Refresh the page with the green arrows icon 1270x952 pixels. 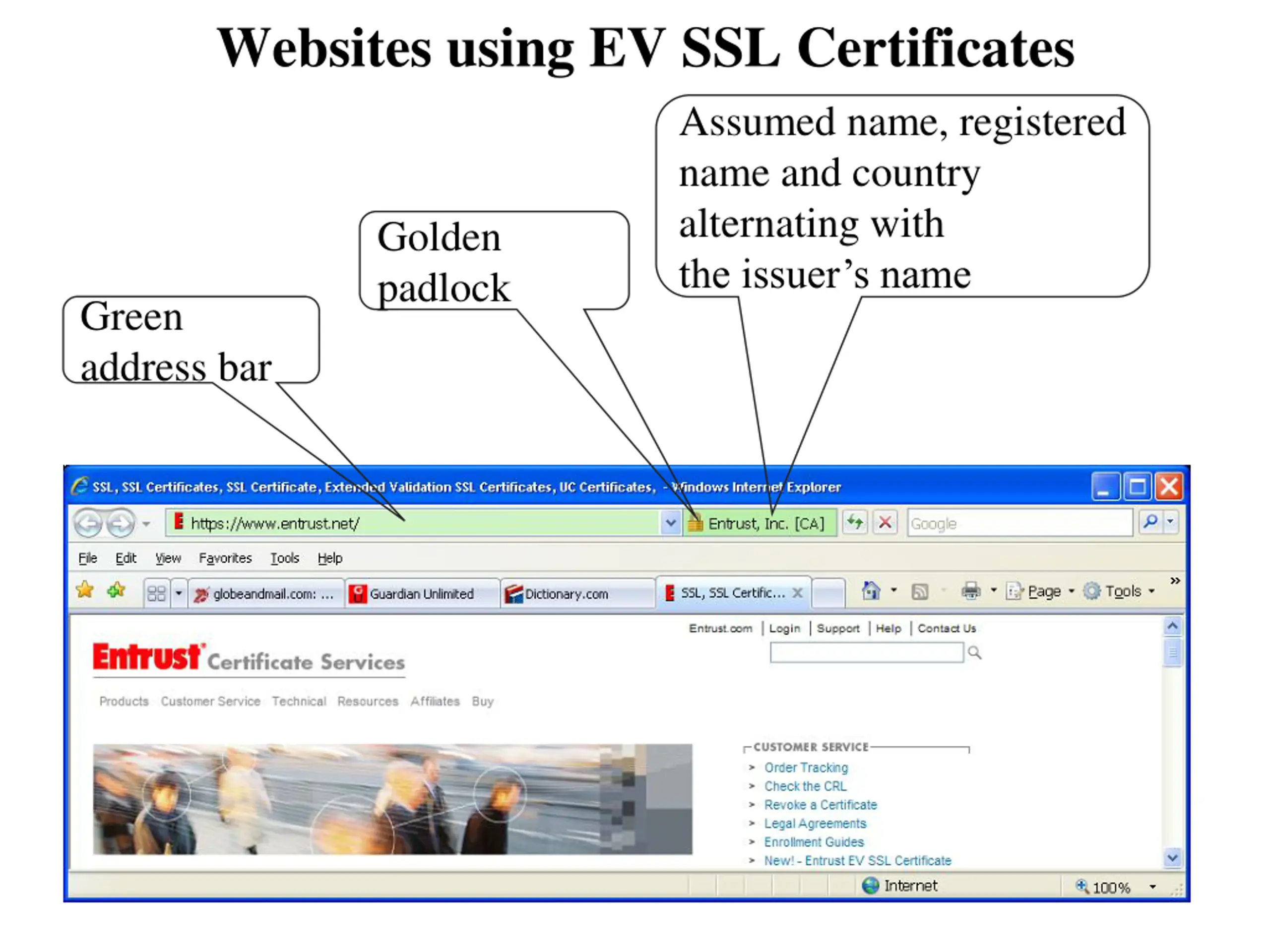pos(855,522)
